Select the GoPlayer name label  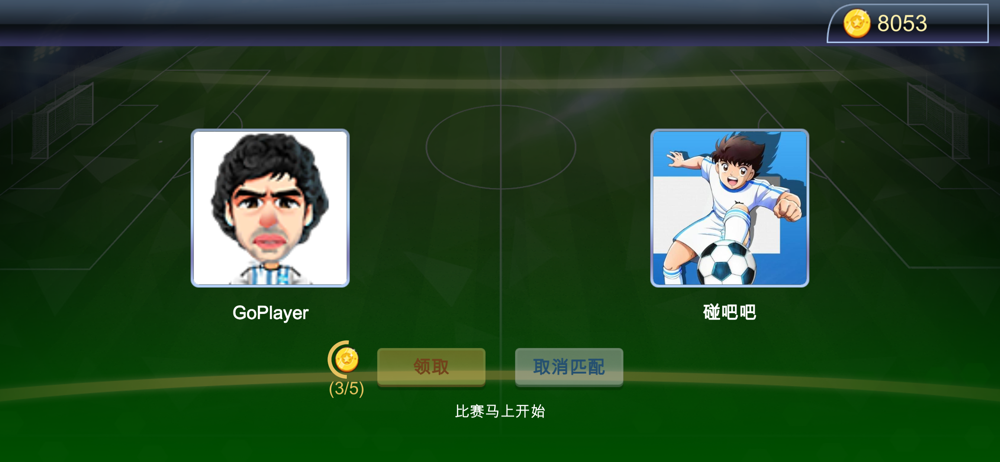(x=270, y=313)
